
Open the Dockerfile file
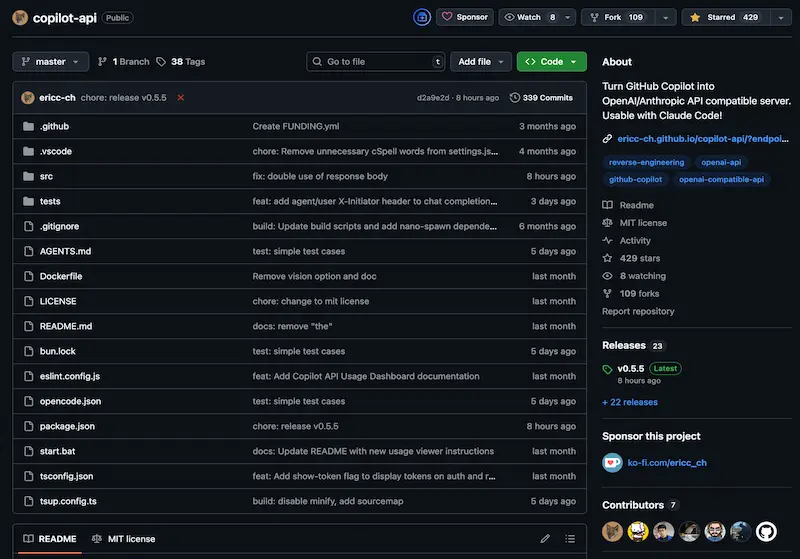[61, 276]
